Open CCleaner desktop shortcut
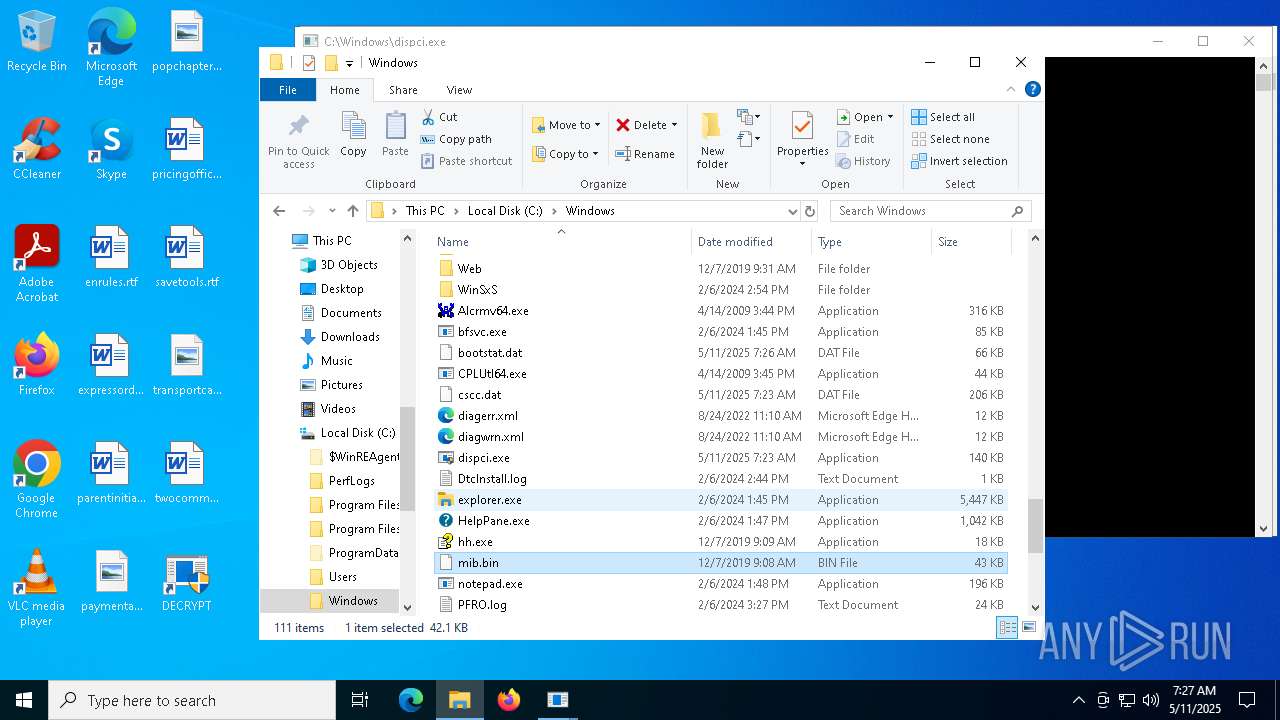 (x=37, y=149)
